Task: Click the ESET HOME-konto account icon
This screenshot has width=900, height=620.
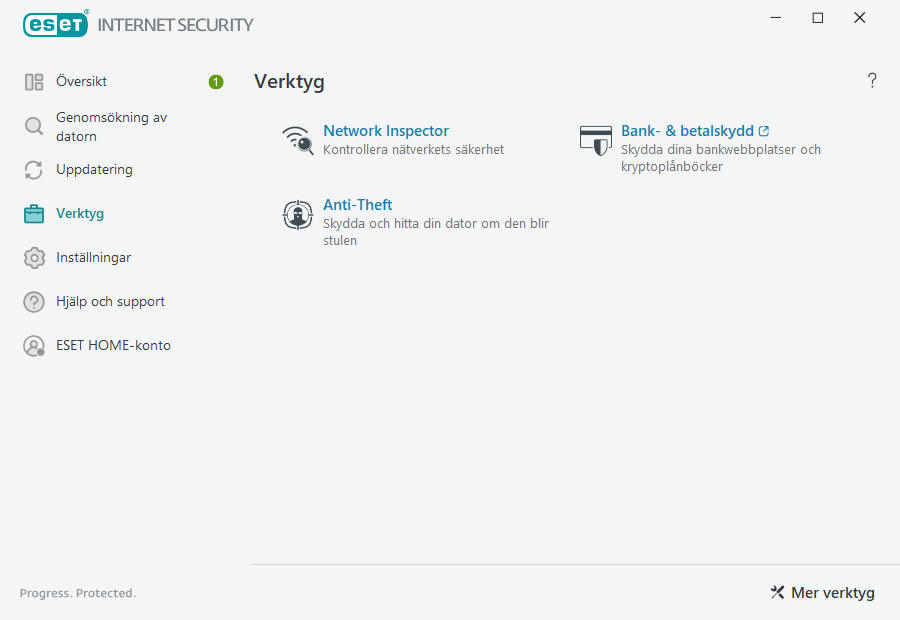Action: [x=33, y=345]
